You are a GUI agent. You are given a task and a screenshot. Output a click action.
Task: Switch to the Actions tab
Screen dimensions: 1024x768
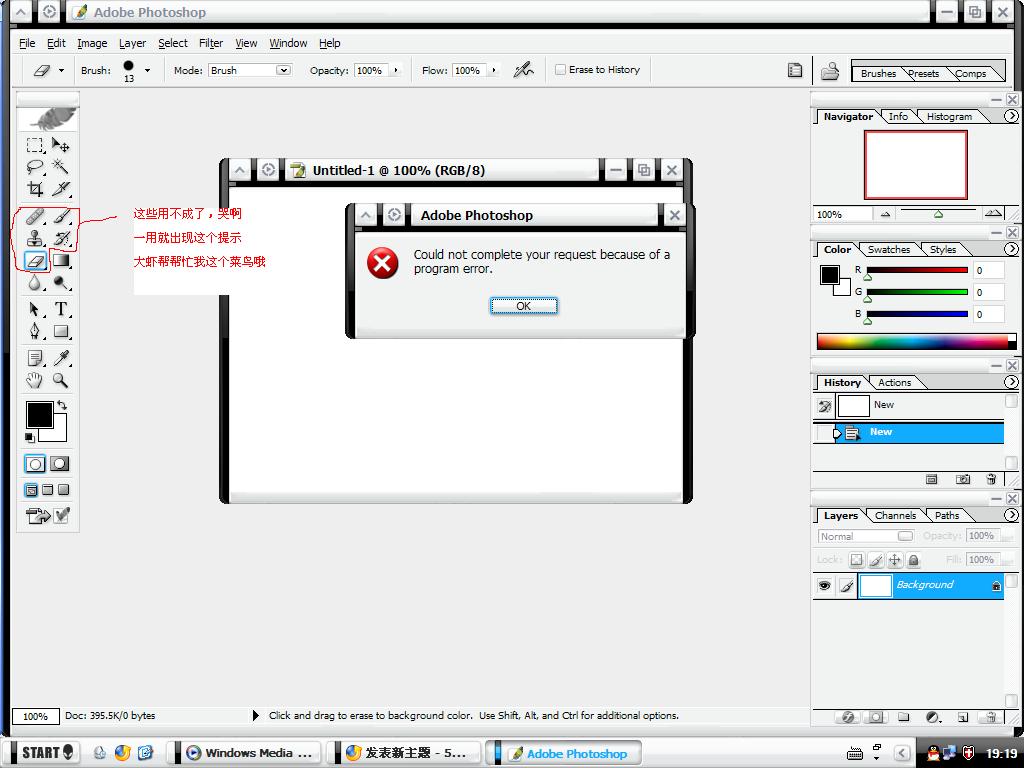(x=894, y=383)
